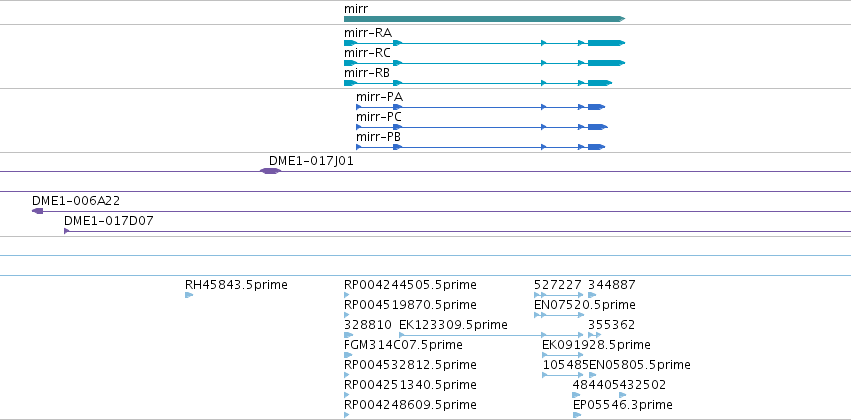Click the mirr-PC protein label
Screen dimensions: 851x420
click(x=379, y=117)
